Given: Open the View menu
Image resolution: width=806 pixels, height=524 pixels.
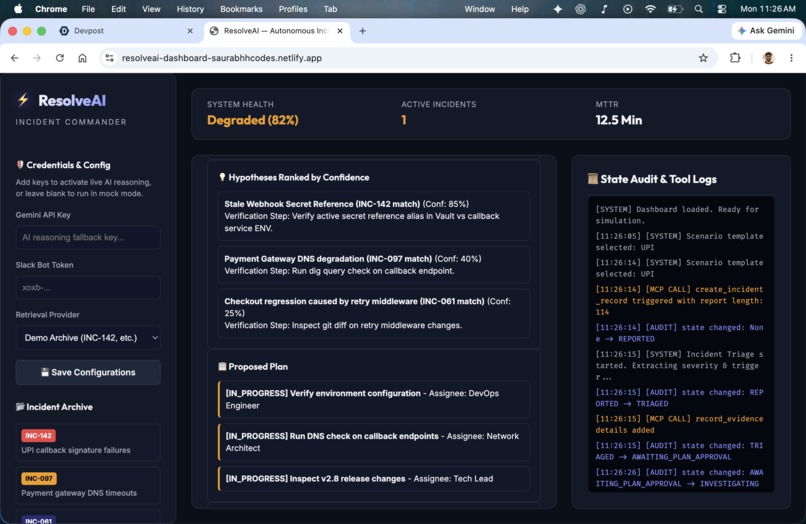Looking at the screenshot, I should (151, 9).
